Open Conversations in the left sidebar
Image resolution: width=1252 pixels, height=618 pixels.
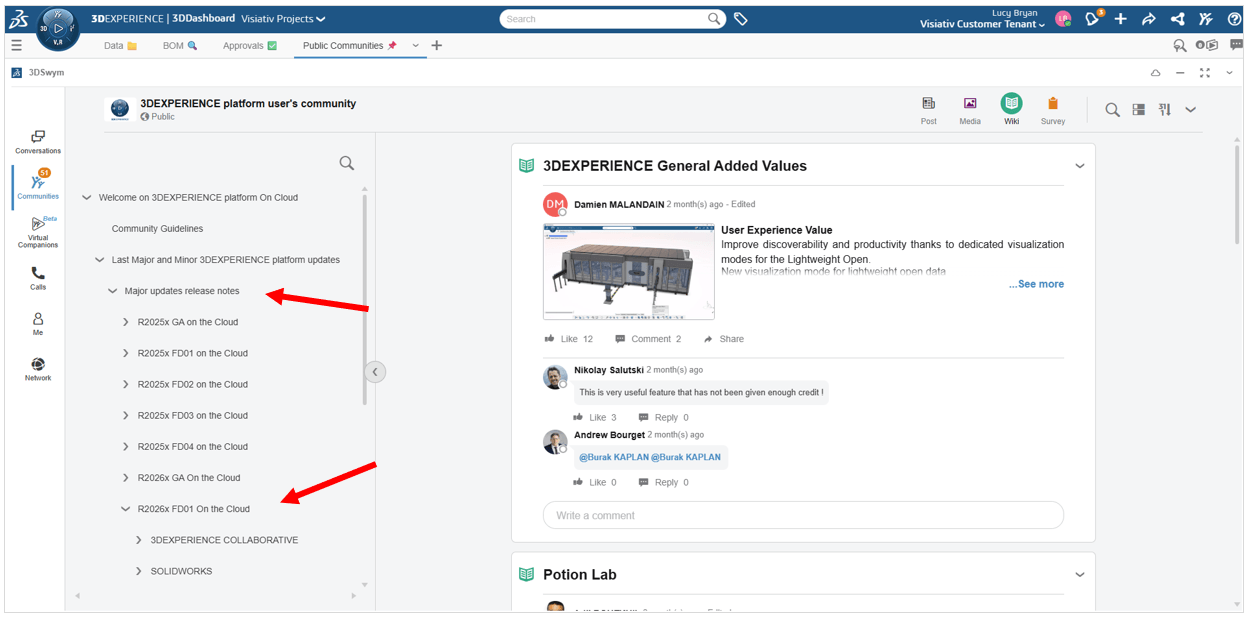point(38,141)
